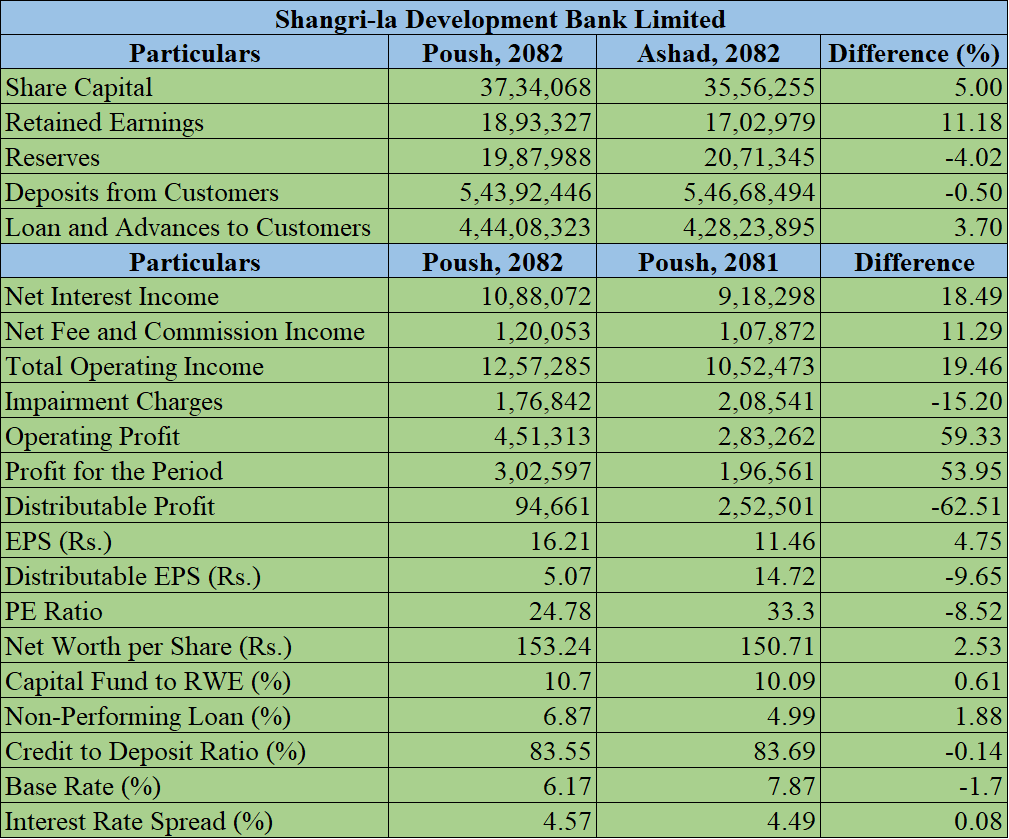Select the Ashad, 2082 column header
This screenshot has width=1009, height=839.
tap(708, 53)
